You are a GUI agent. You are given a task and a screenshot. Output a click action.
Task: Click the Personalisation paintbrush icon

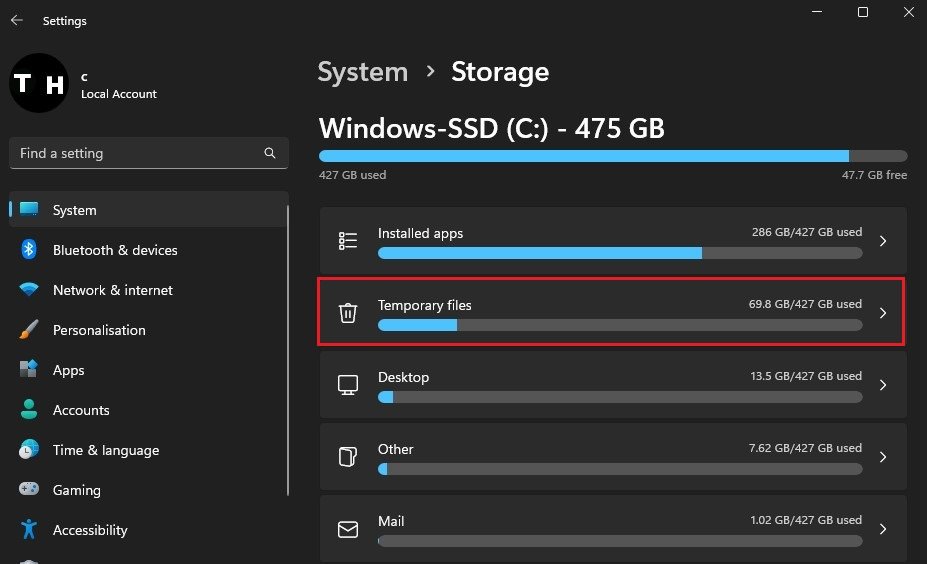point(29,330)
